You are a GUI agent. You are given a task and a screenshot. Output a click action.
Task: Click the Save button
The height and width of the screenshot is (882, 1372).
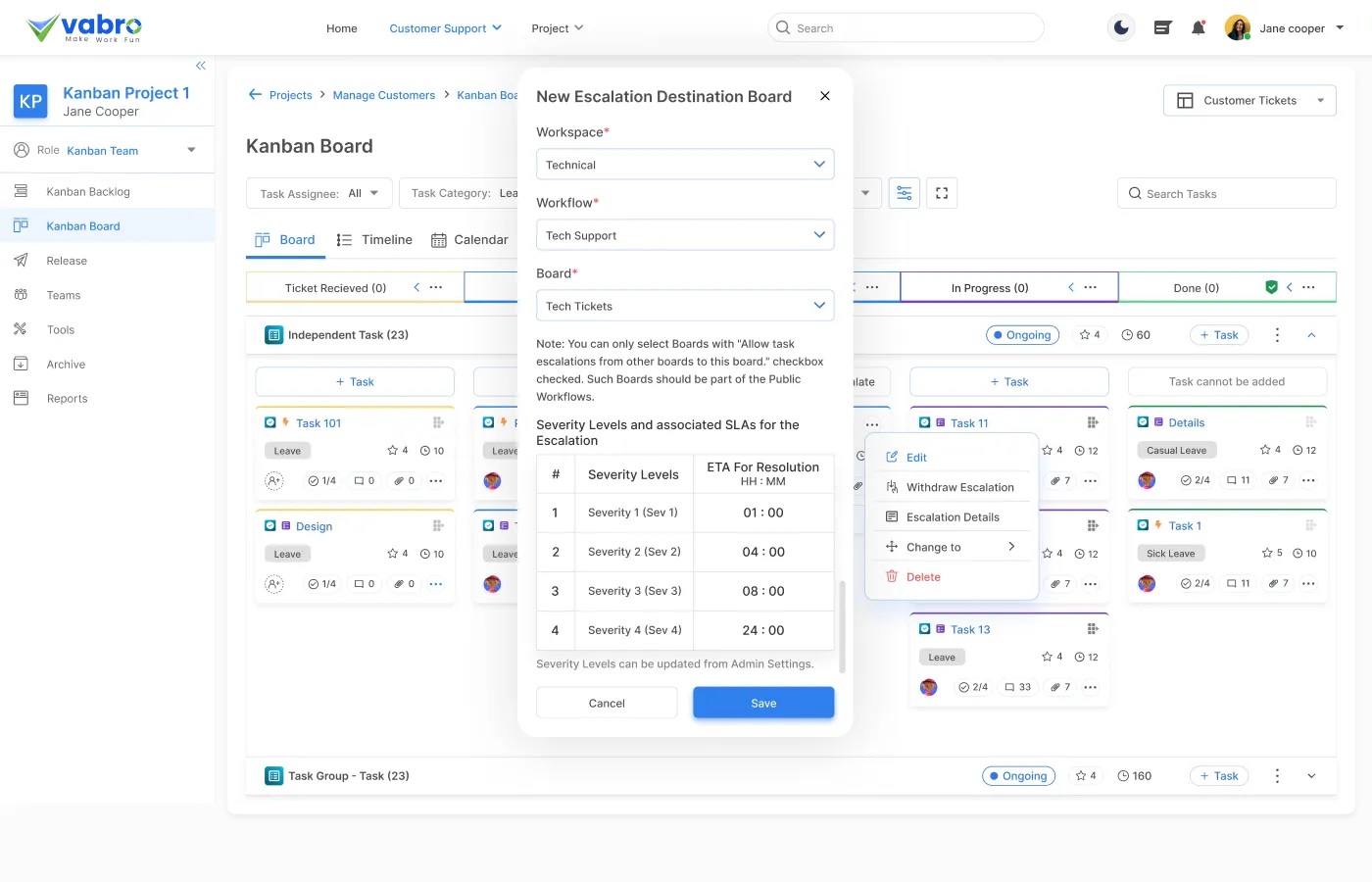(763, 703)
